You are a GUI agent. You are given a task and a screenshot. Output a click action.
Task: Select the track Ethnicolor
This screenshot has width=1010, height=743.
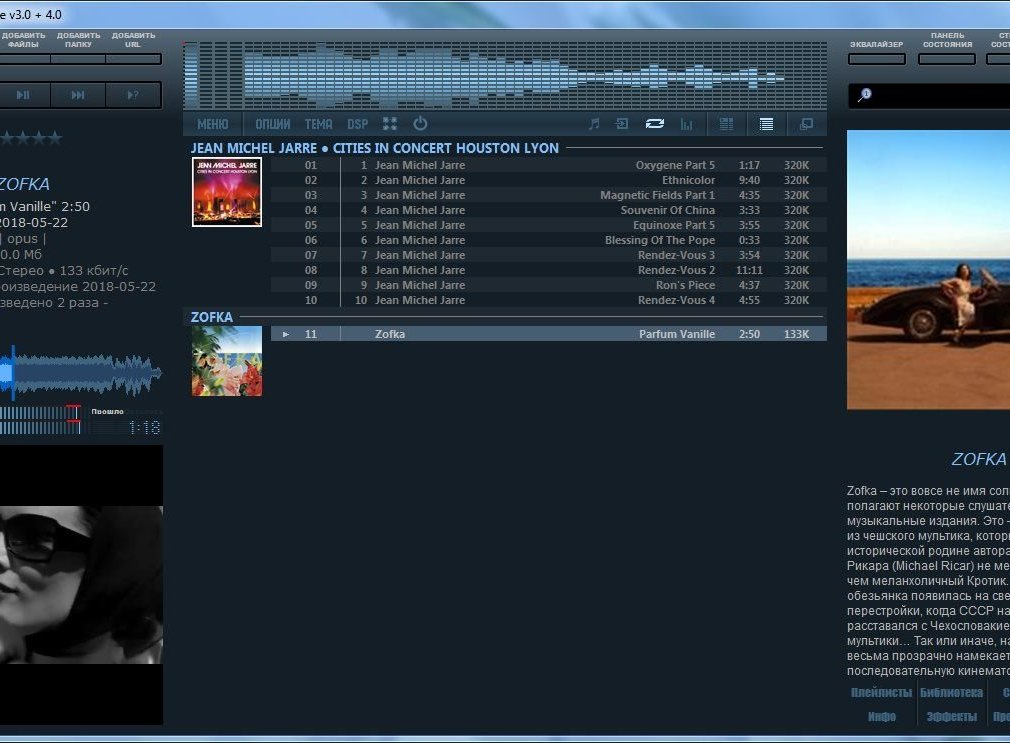[549, 180]
